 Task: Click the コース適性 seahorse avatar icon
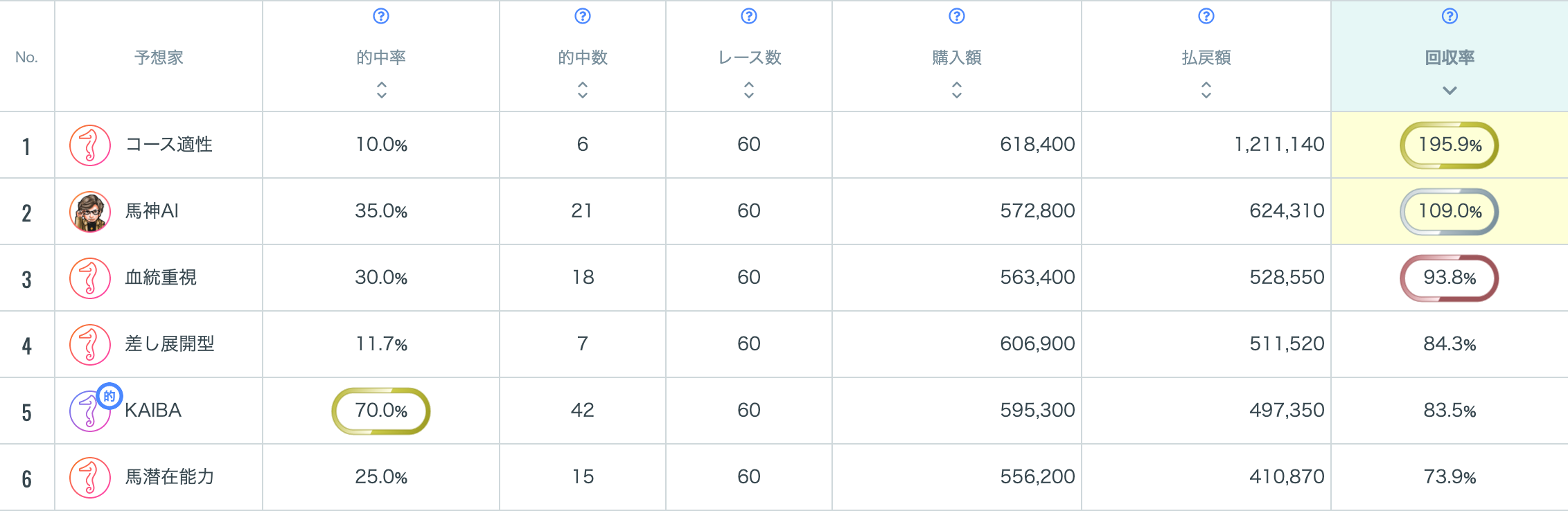tap(90, 145)
